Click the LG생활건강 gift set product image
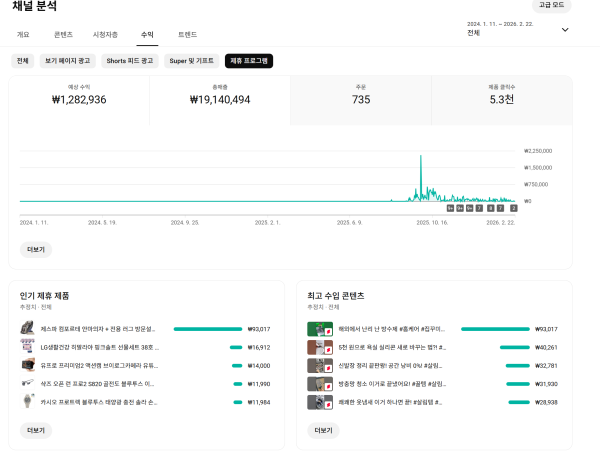The image size is (600, 452). [x=27, y=347]
